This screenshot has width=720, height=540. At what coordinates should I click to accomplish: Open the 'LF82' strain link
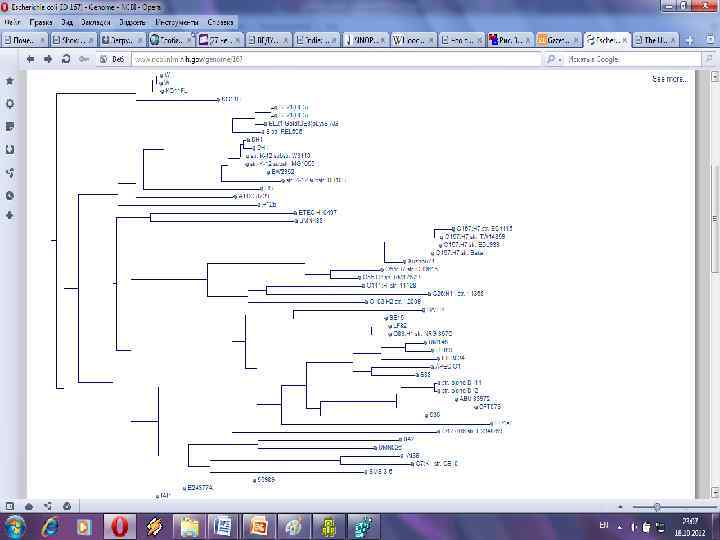click(x=399, y=326)
